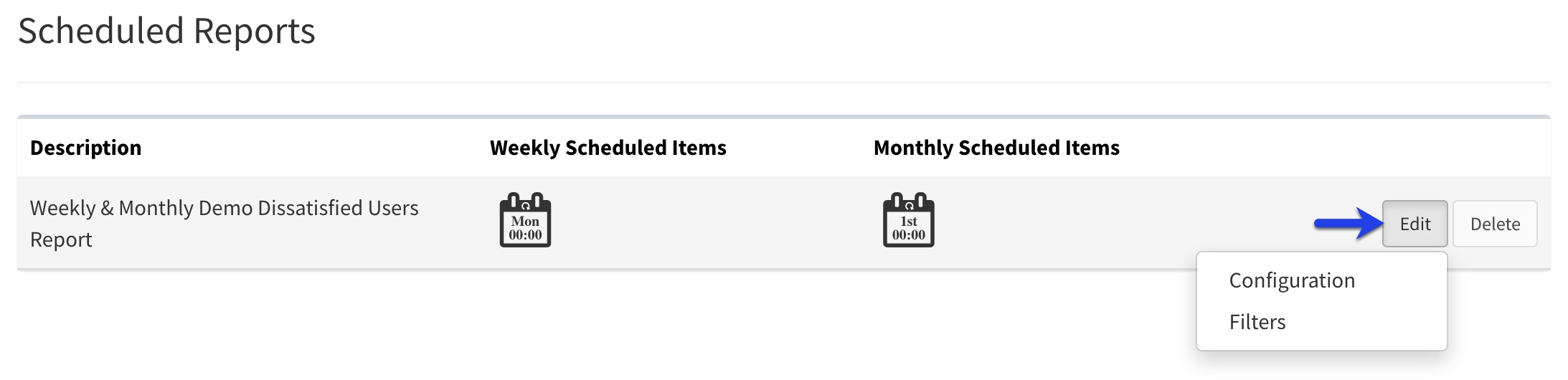Click the "Mon" label on the weekly icon
Image resolution: width=1568 pixels, height=380 pixels.
(525, 222)
